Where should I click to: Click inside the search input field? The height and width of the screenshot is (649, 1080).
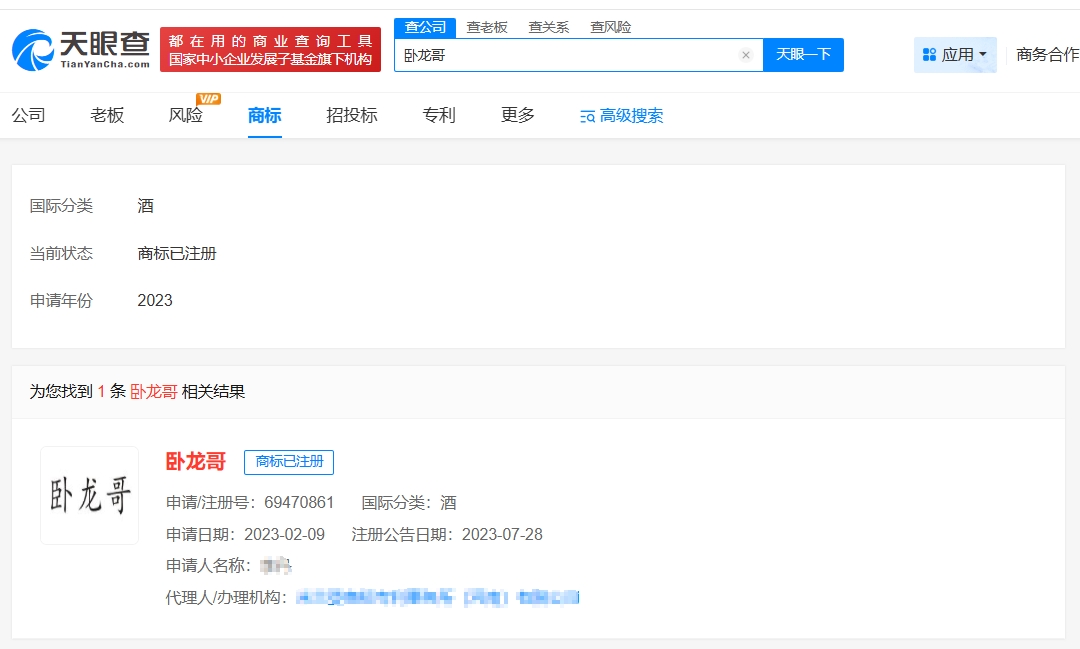565,55
